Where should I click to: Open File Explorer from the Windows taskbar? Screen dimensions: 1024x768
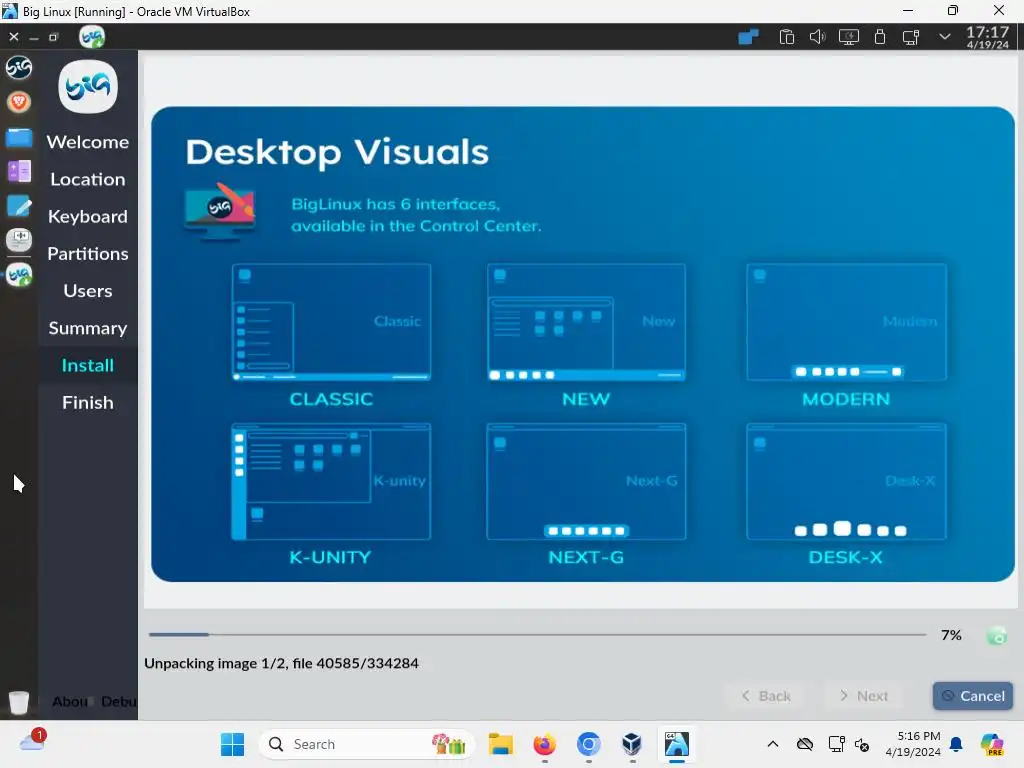click(x=501, y=744)
